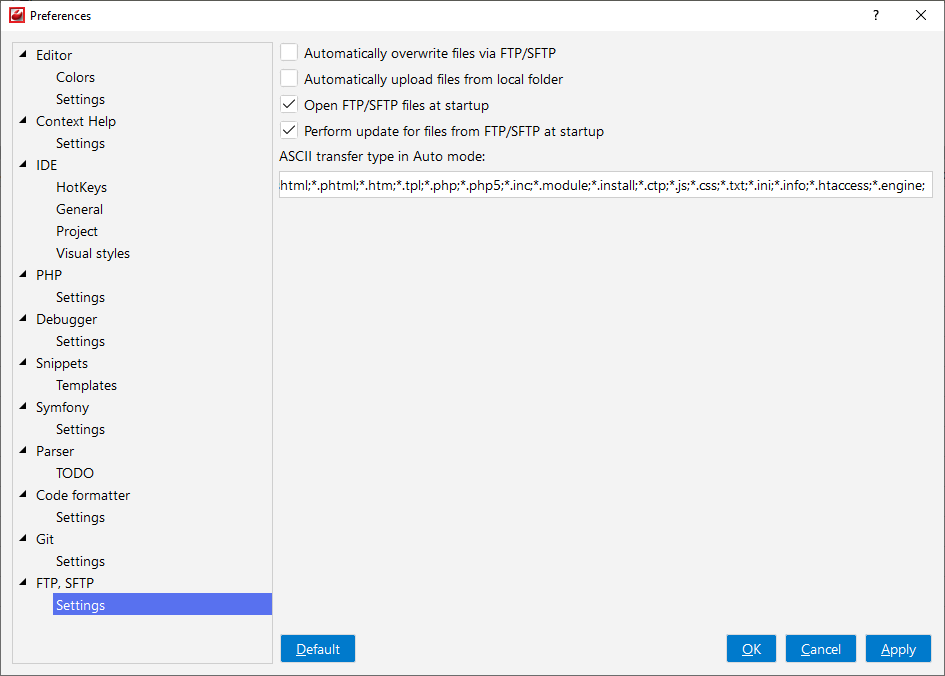Click the question mark help icon
The height and width of the screenshot is (676, 945).
[x=876, y=15]
